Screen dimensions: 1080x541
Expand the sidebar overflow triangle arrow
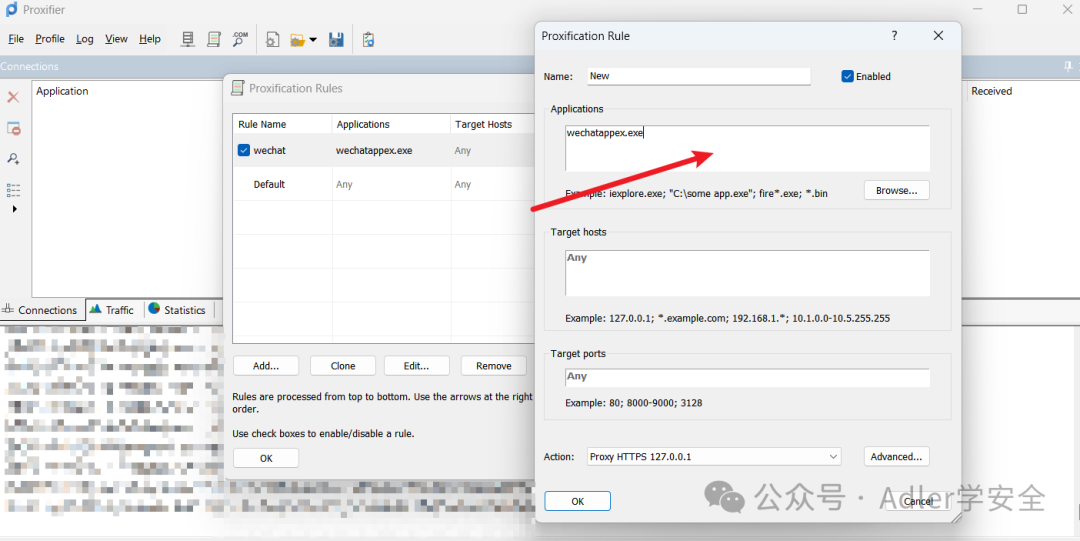[x=14, y=209]
